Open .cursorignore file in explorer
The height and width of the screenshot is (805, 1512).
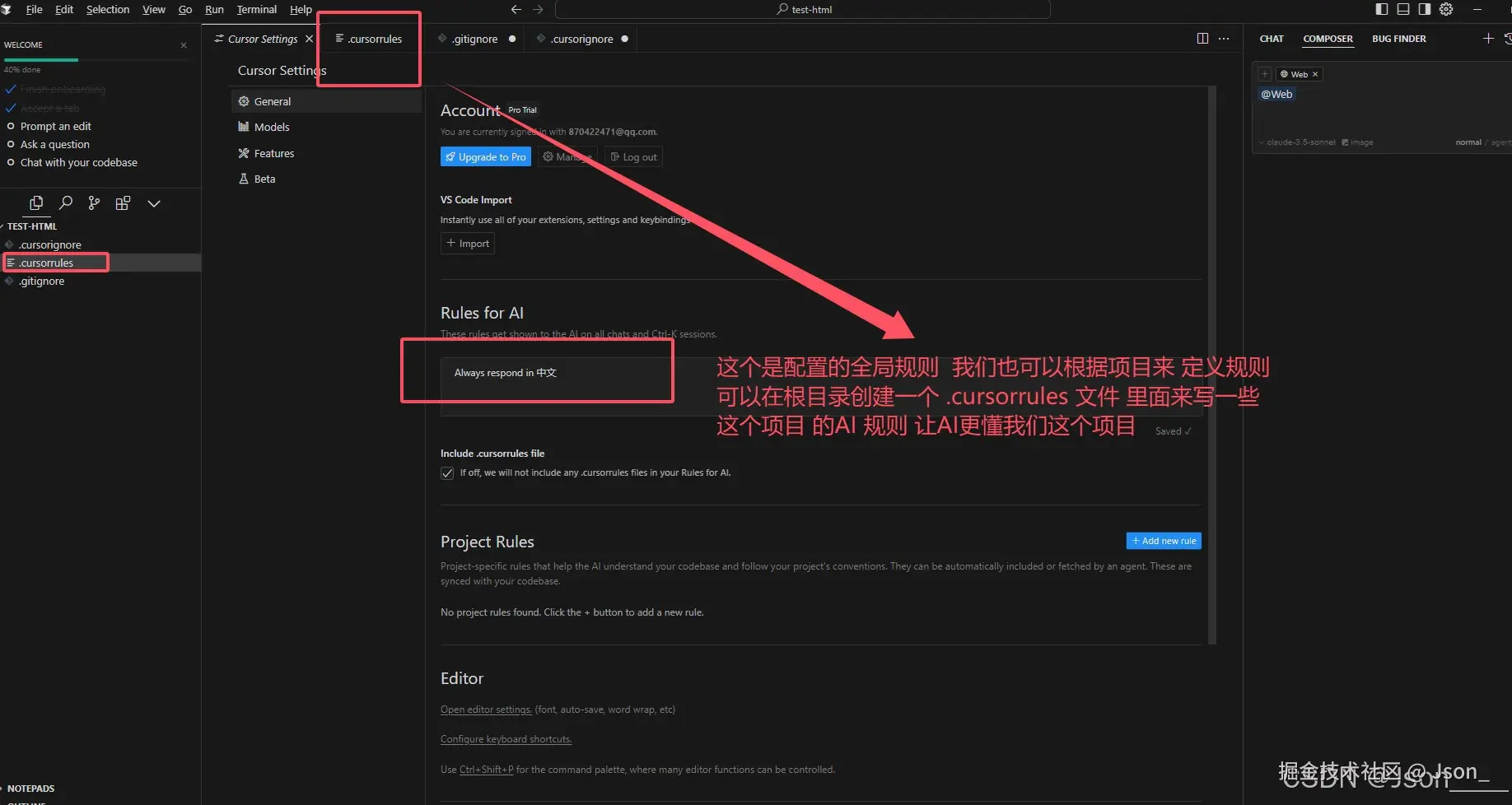coord(100,244)
